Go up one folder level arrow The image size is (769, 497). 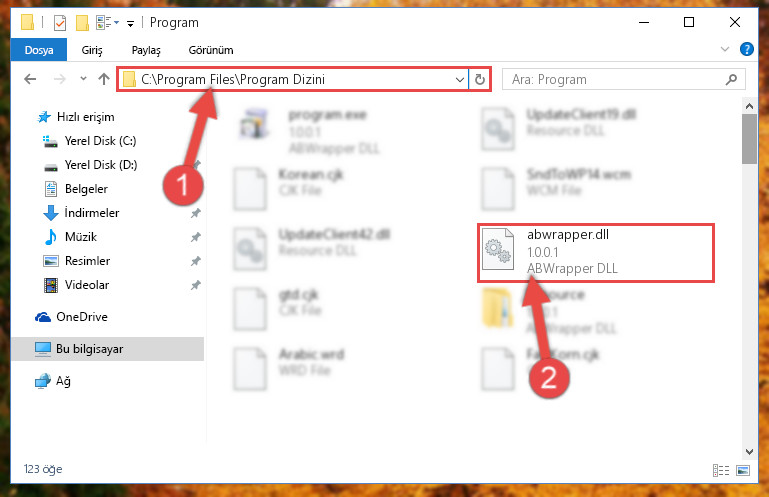103,79
